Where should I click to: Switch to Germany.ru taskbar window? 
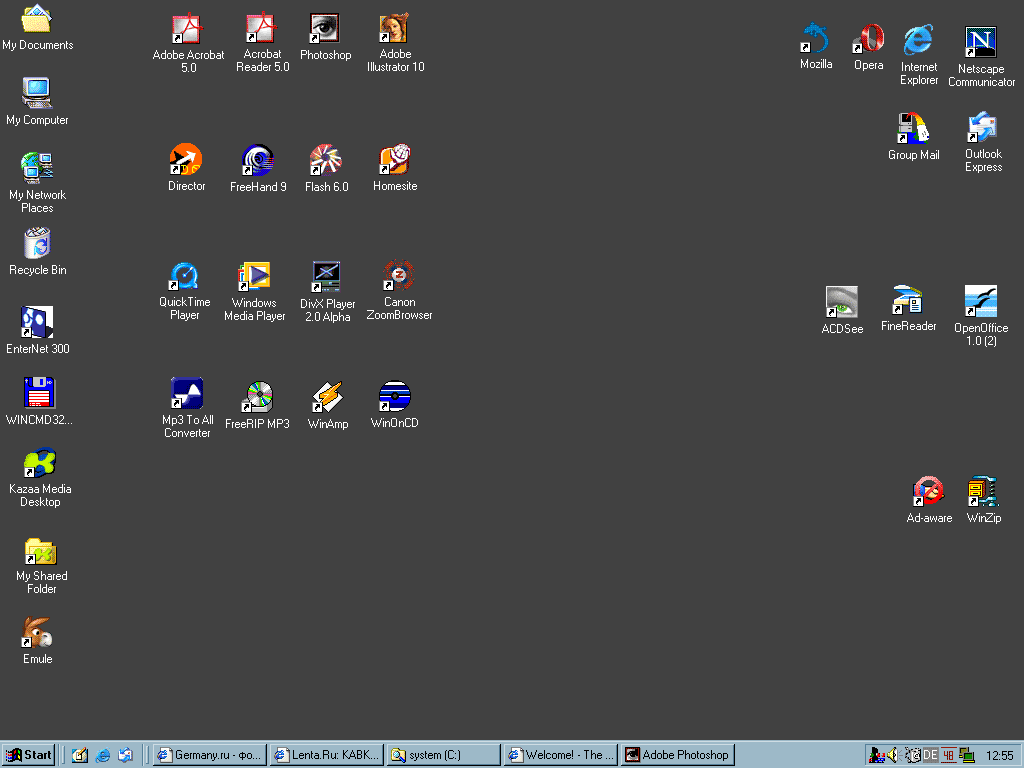210,755
